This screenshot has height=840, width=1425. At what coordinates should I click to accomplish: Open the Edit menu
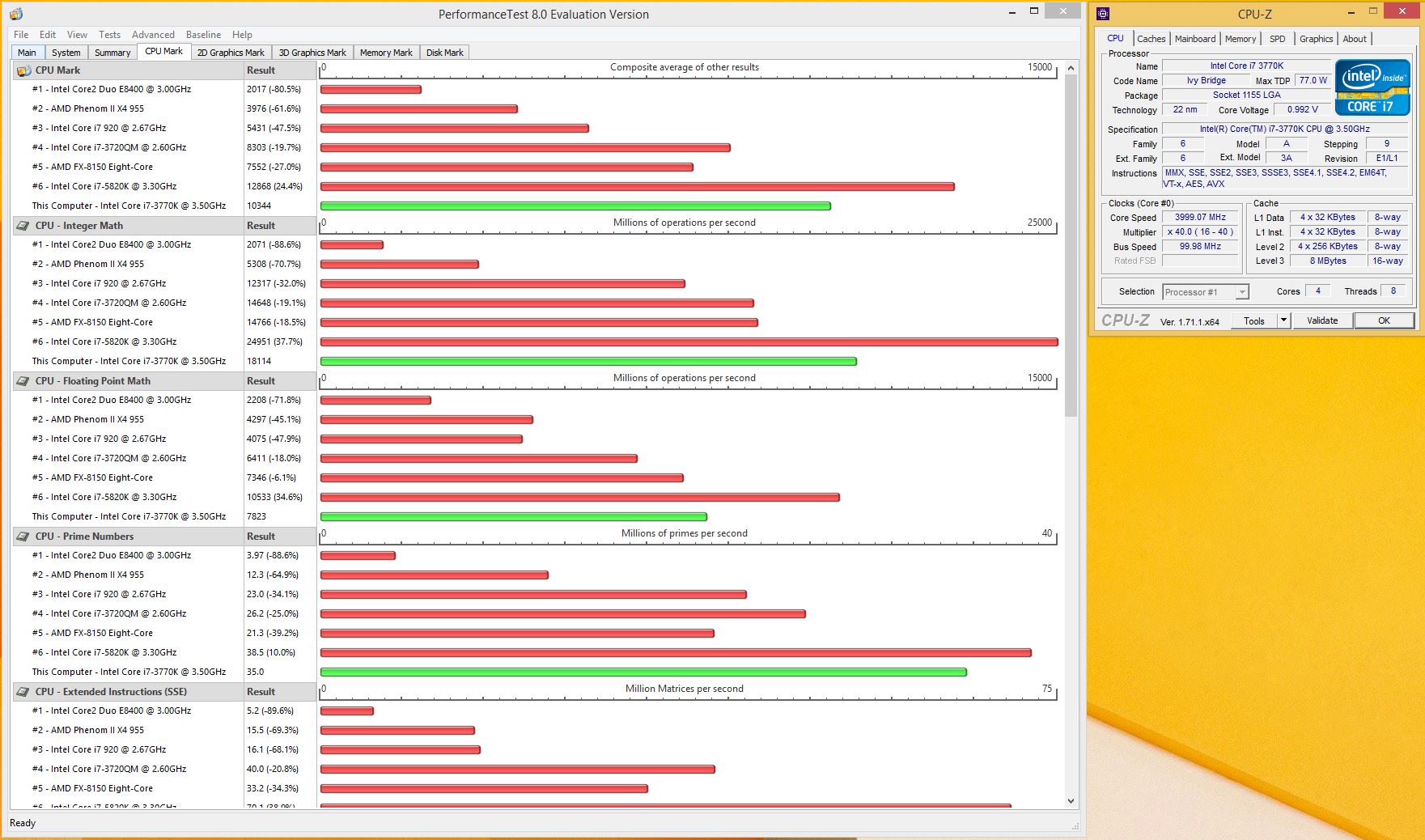point(48,35)
